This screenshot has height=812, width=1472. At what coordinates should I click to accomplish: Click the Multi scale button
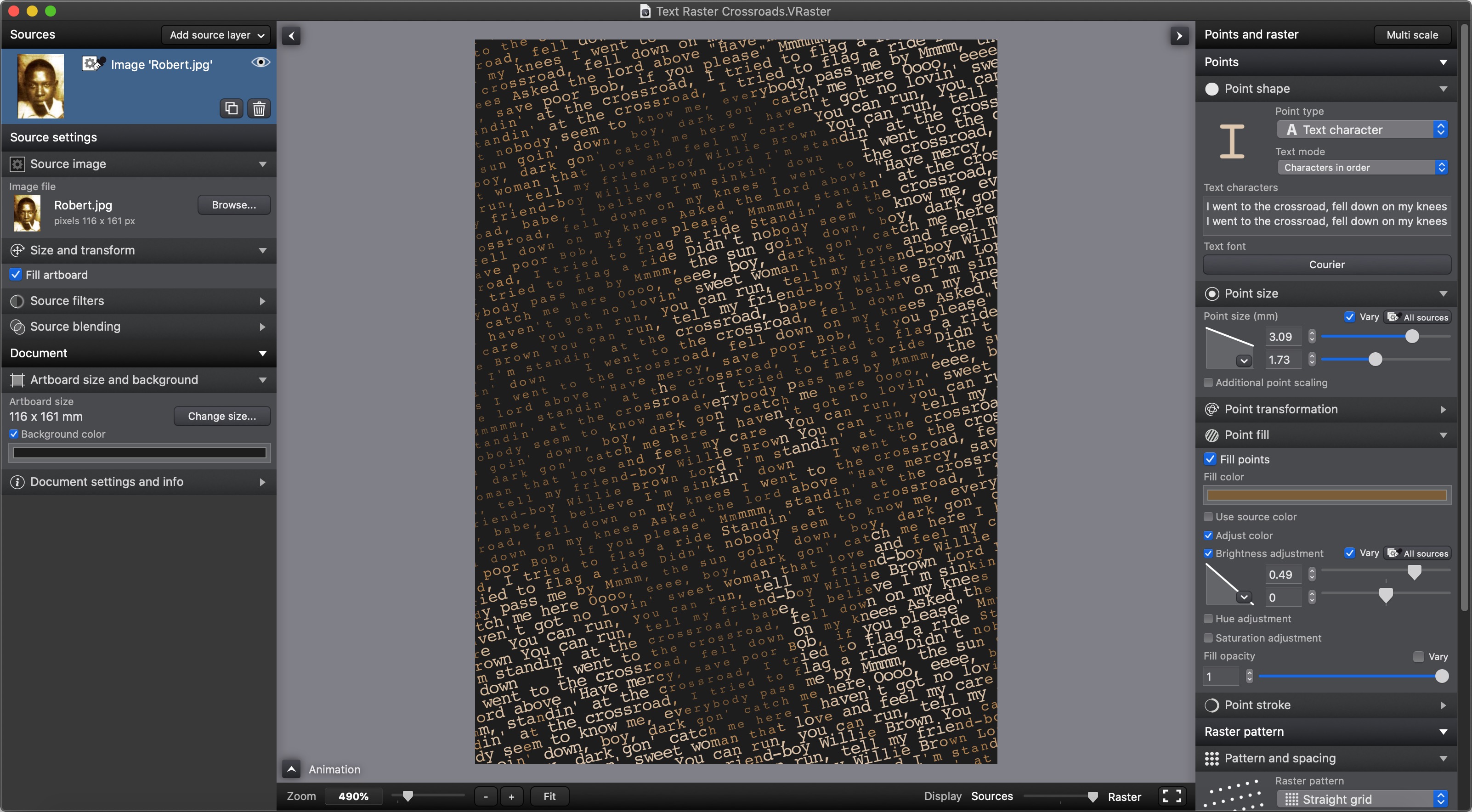click(x=1411, y=35)
